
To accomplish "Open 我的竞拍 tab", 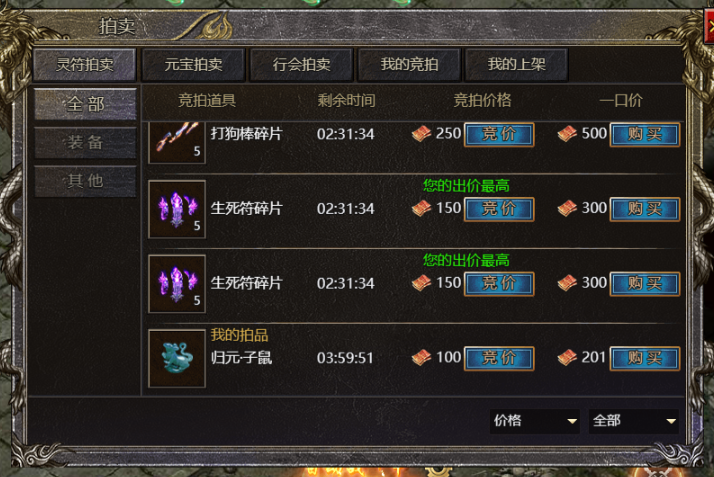I will click(409, 65).
